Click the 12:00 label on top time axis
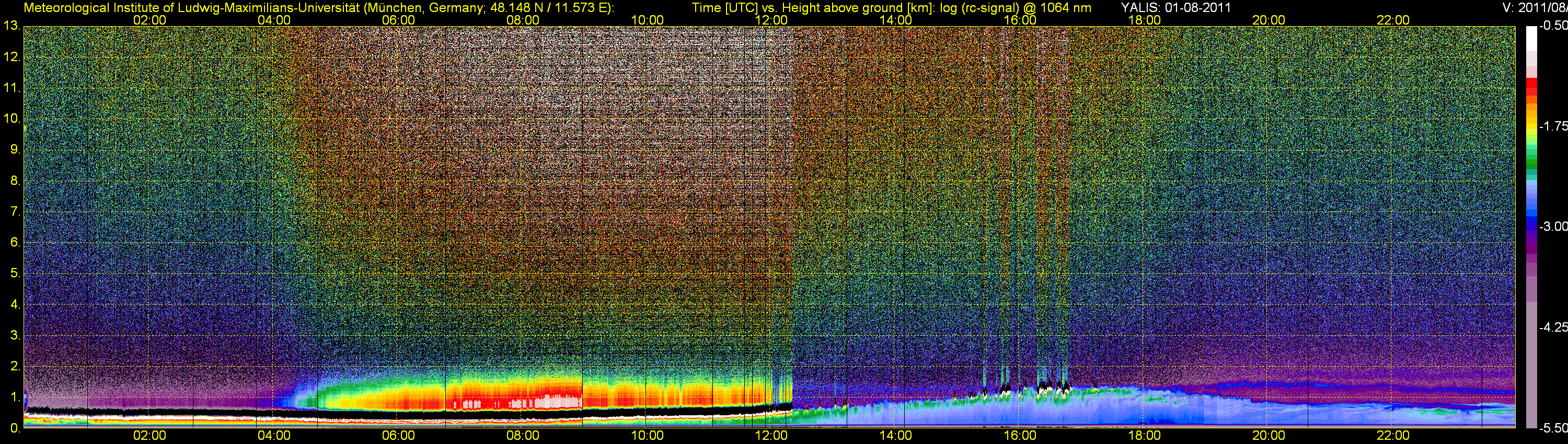The image size is (1568, 444). click(x=771, y=20)
